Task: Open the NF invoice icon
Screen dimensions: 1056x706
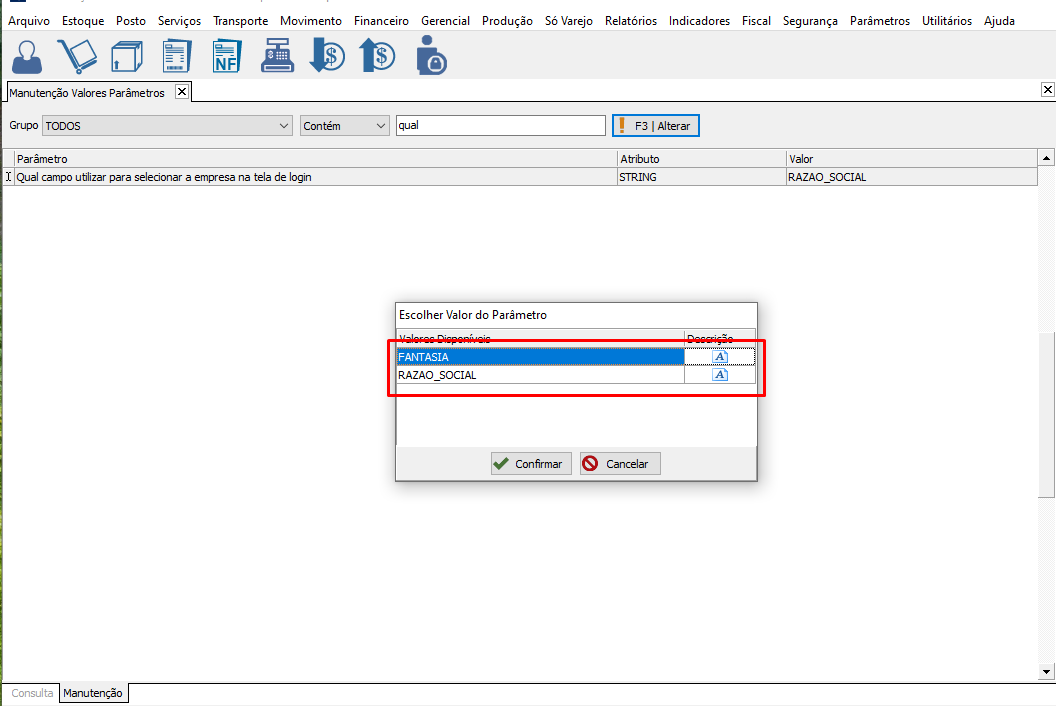Action: [227, 56]
